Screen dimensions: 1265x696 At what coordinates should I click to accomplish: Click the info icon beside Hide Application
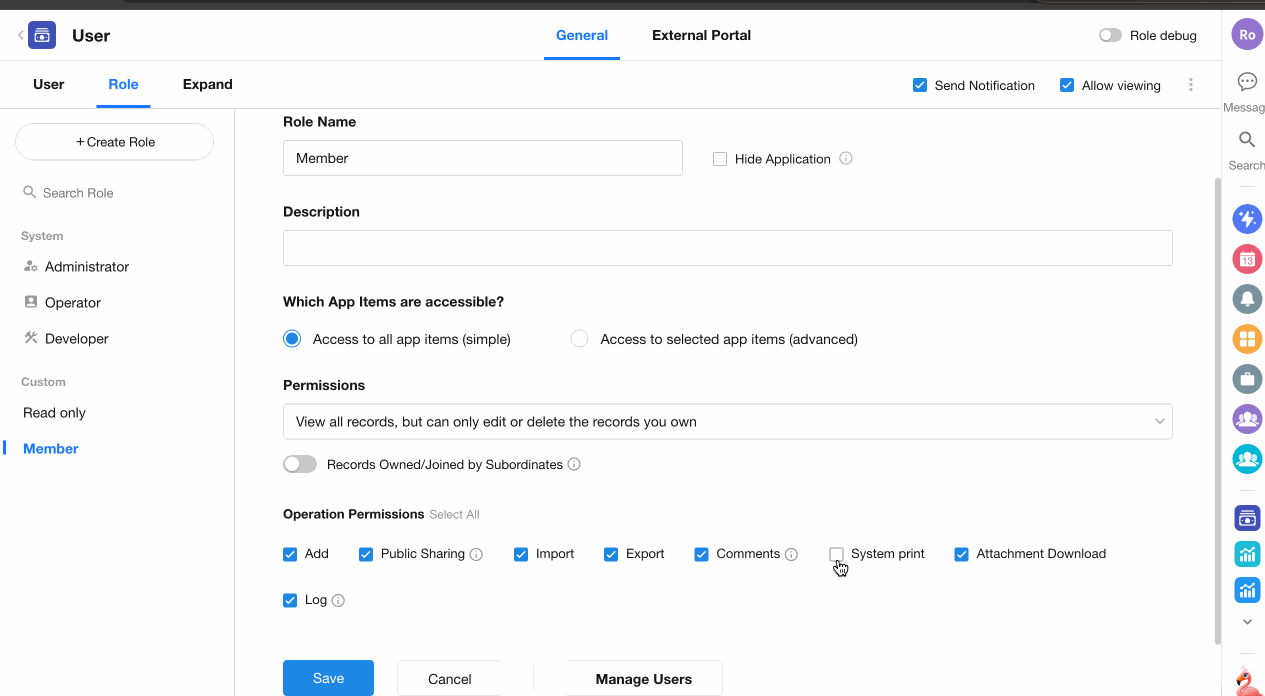846,158
